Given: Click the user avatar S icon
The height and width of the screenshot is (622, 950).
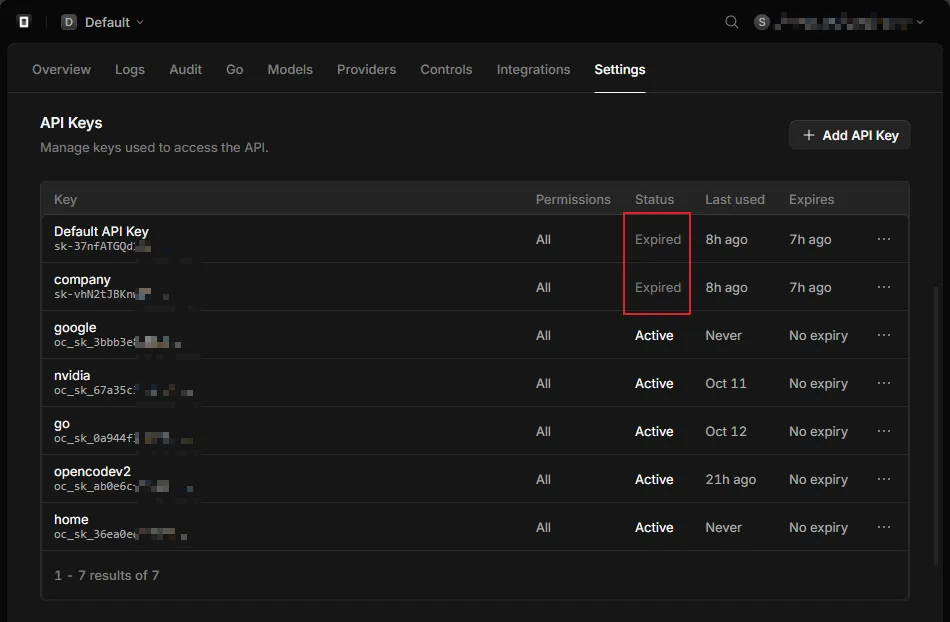Looking at the screenshot, I should 762,22.
